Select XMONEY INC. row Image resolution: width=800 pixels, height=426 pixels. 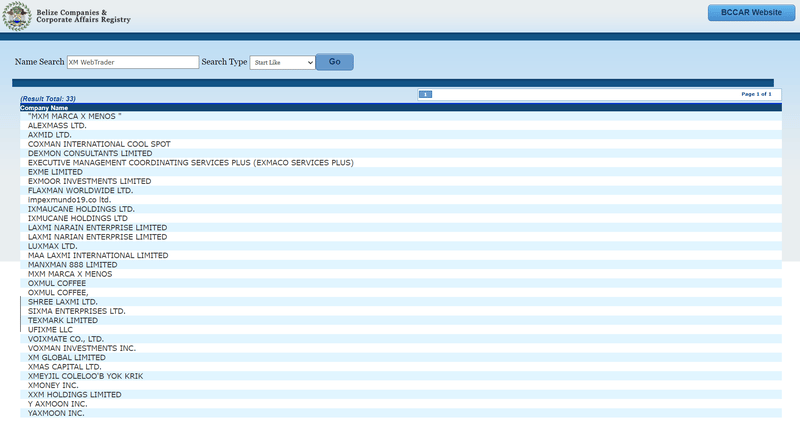point(401,385)
